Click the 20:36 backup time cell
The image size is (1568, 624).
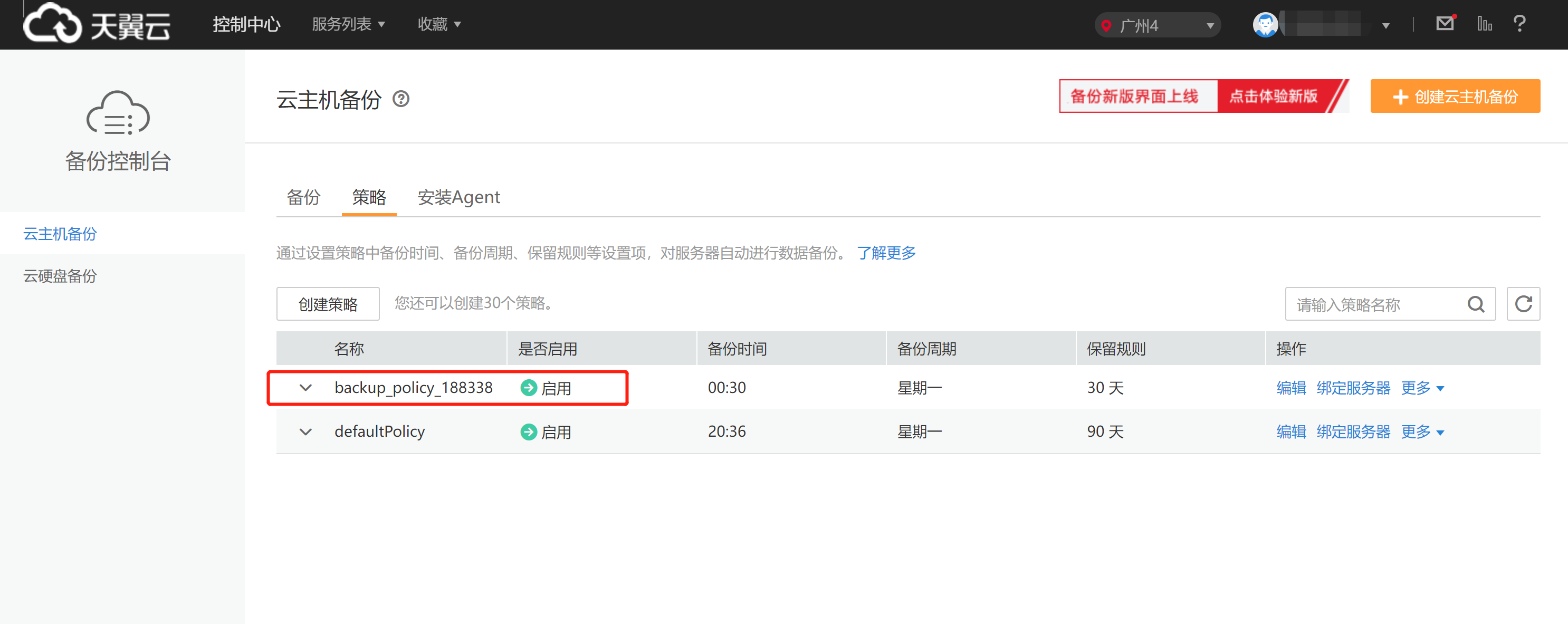727,431
